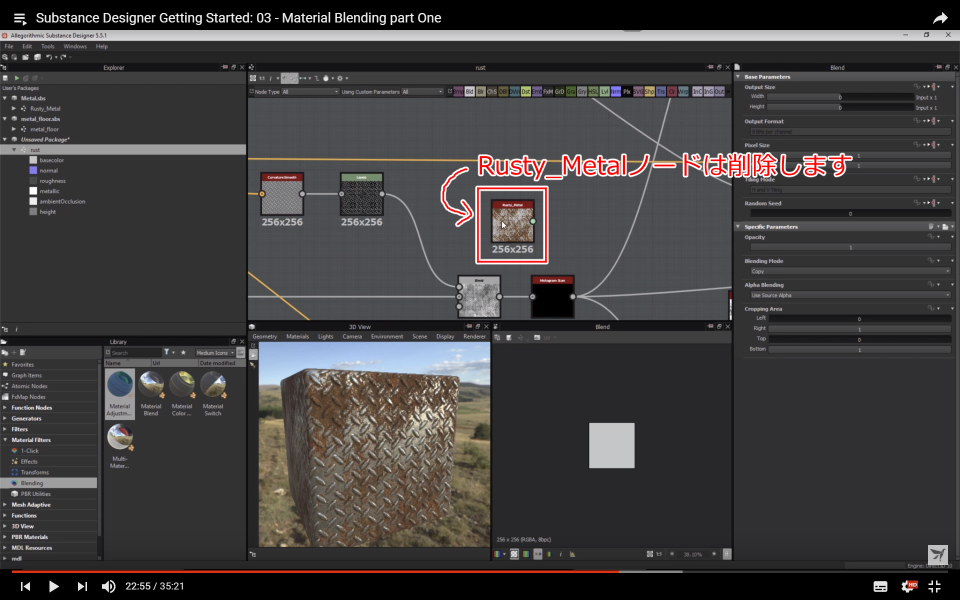The image size is (960, 600).
Task: Expand the metal_floor graph
Action: 14,129
